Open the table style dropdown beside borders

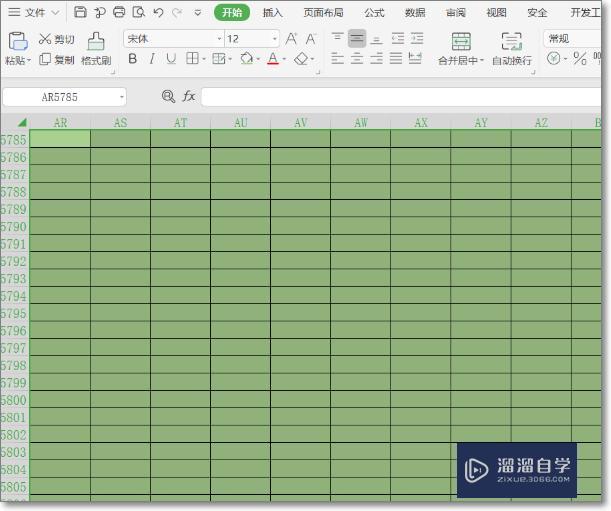click(230, 59)
